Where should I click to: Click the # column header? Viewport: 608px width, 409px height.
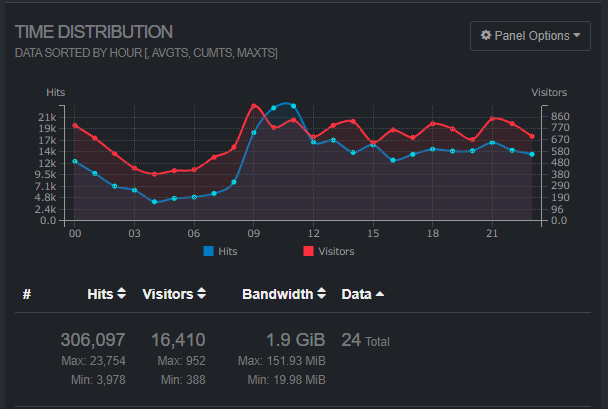point(27,294)
